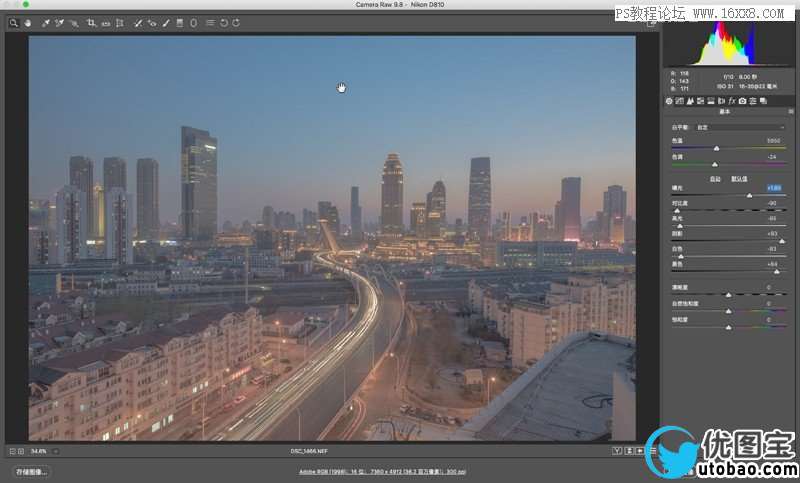
Task: Switch to the Effects (fx) panel tab
Action: tap(731, 101)
